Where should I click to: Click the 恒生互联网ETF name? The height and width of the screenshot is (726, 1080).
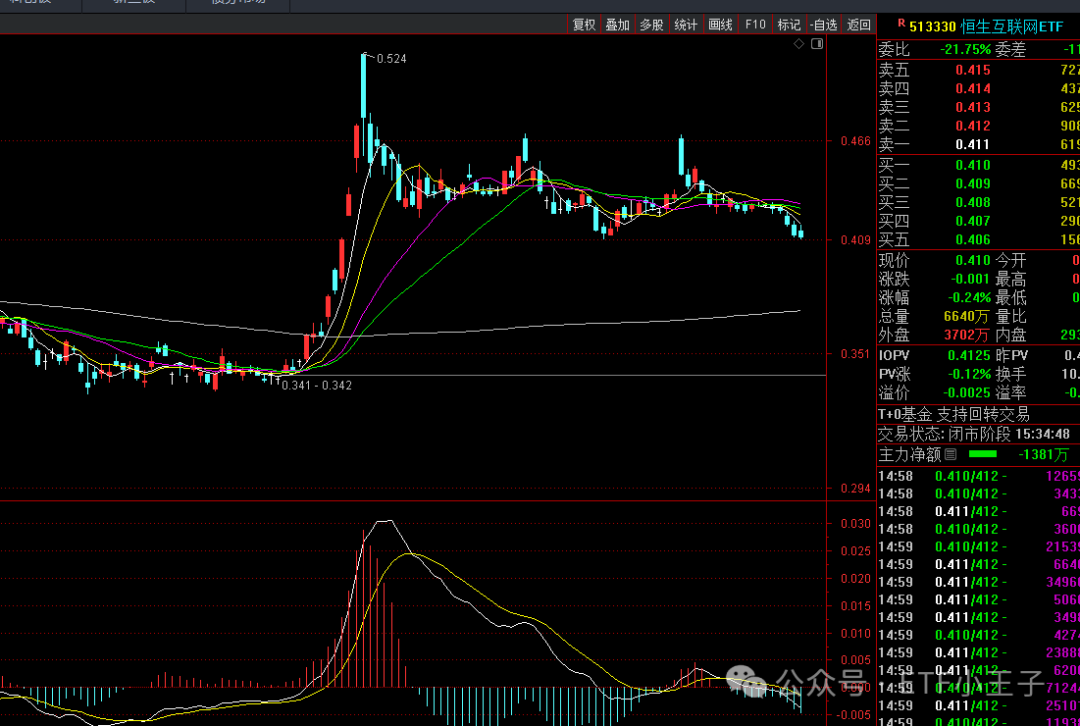1012,27
